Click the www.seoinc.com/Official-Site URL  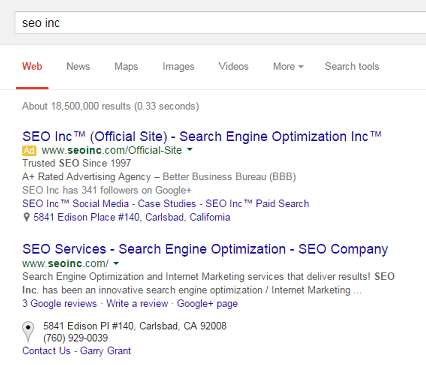tap(112, 150)
